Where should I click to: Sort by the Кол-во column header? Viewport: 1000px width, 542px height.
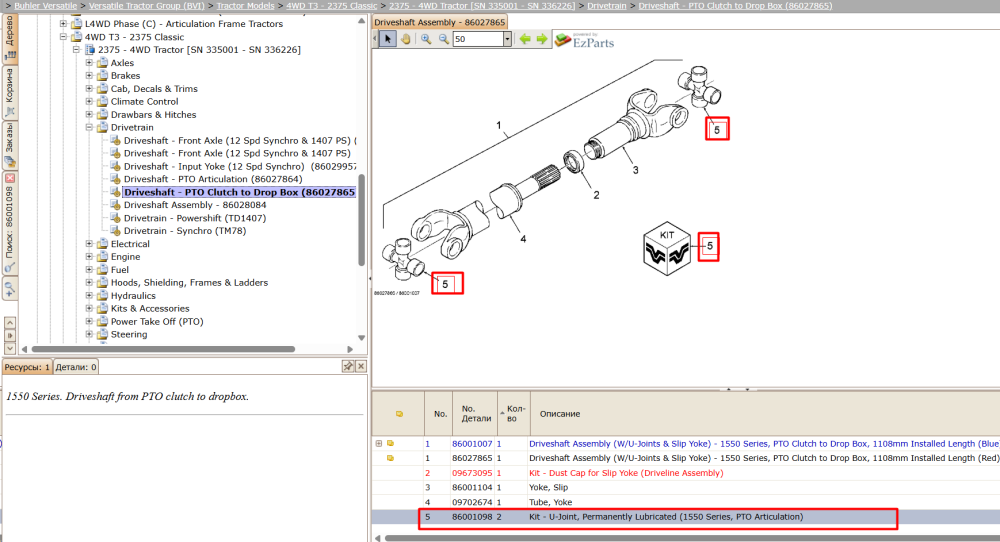pos(514,413)
